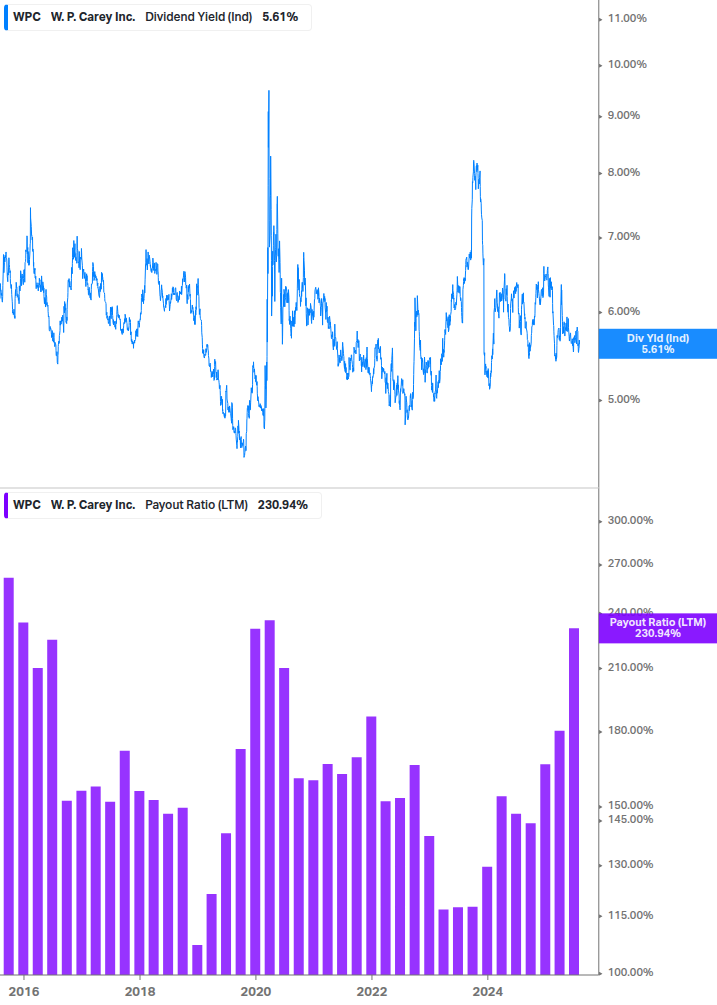Click the 150.00% payout axis label
This screenshot has width=717, height=1005.
tap(630, 806)
